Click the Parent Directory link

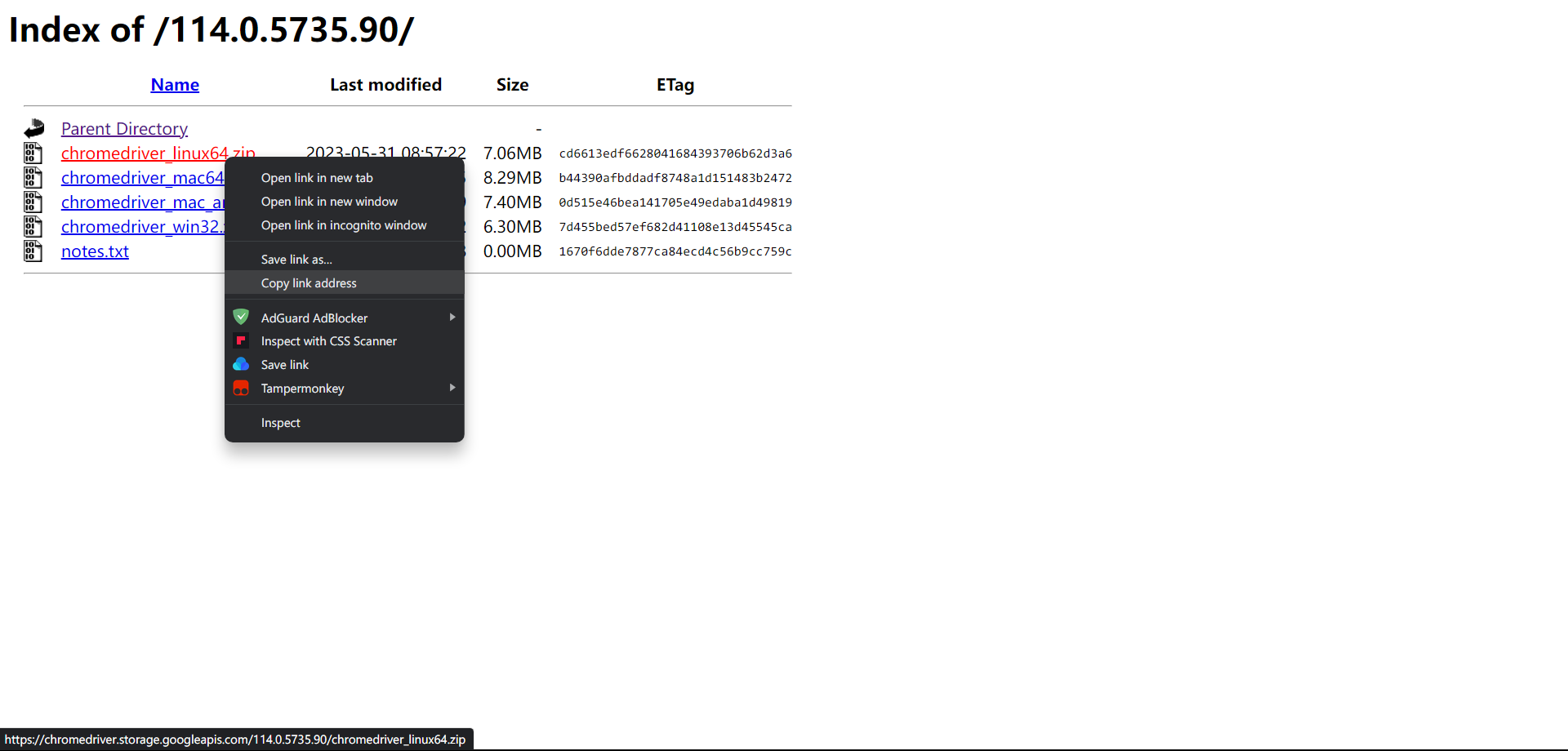click(124, 128)
